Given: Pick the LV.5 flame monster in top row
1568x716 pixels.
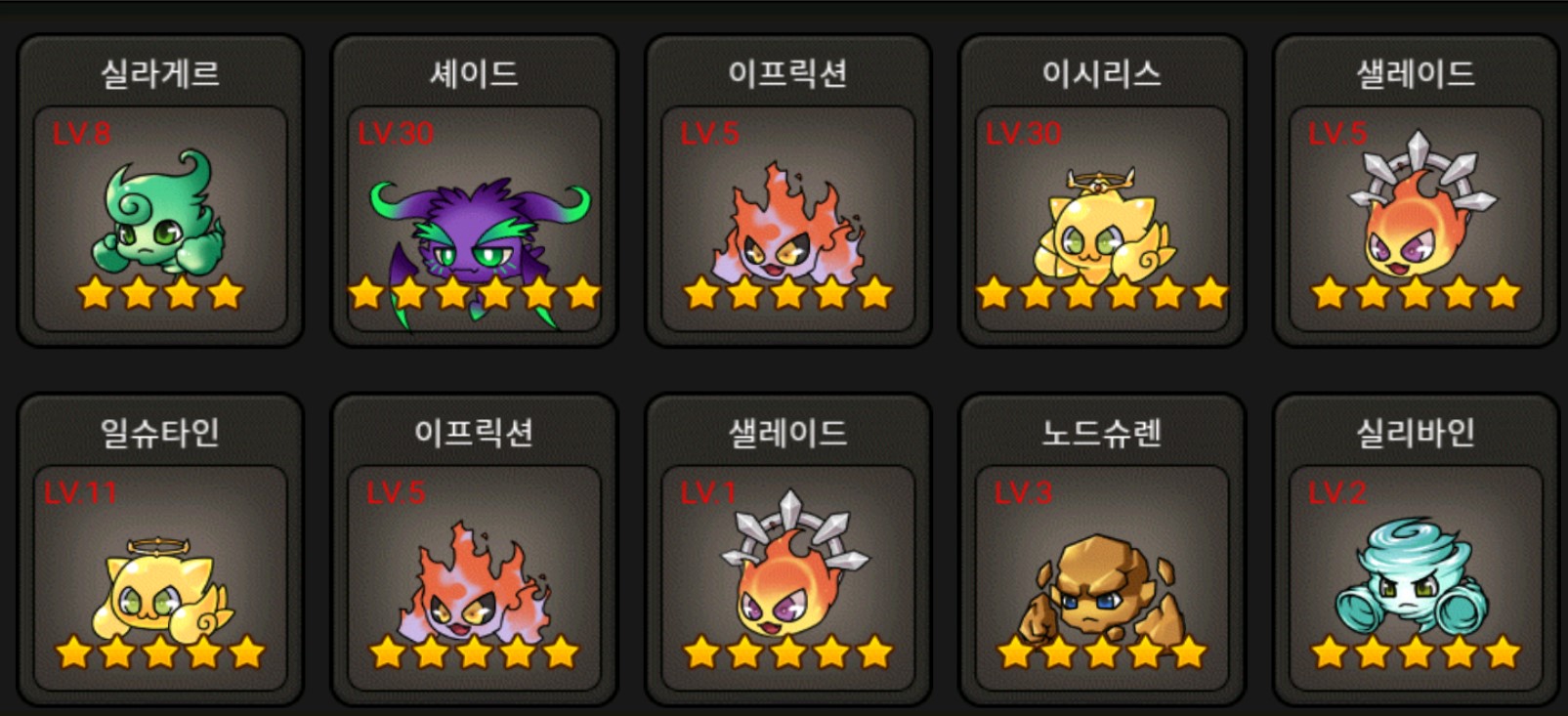Looking at the screenshot, I should [788, 227].
